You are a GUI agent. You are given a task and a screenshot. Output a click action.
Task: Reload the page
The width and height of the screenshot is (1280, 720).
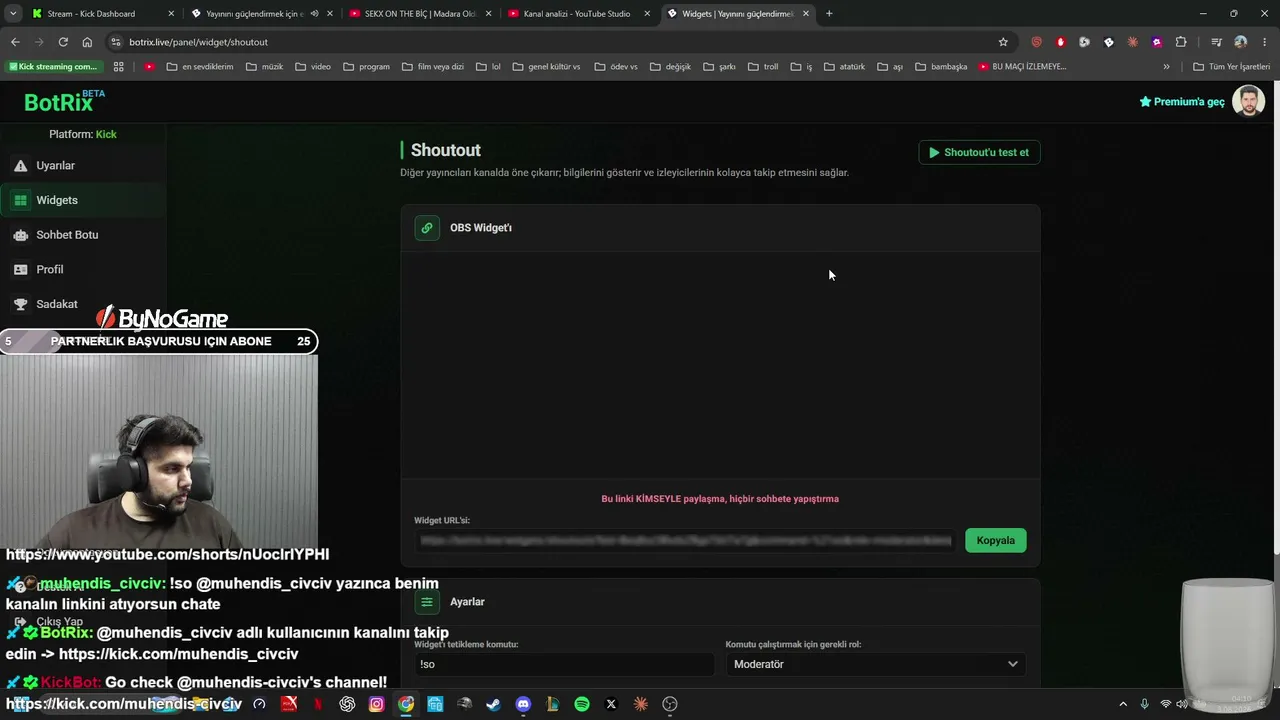click(63, 42)
